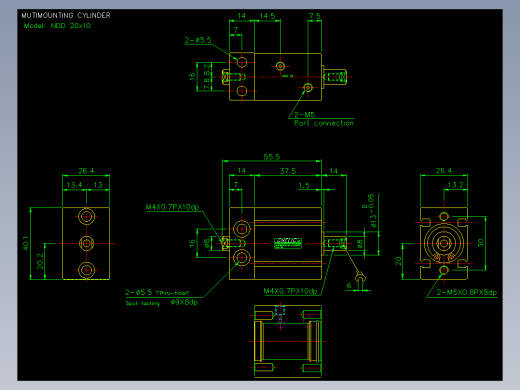The image size is (520, 390).
Task: Click the 2-ø5.5 annotation in top view
Action: (198, 40)
